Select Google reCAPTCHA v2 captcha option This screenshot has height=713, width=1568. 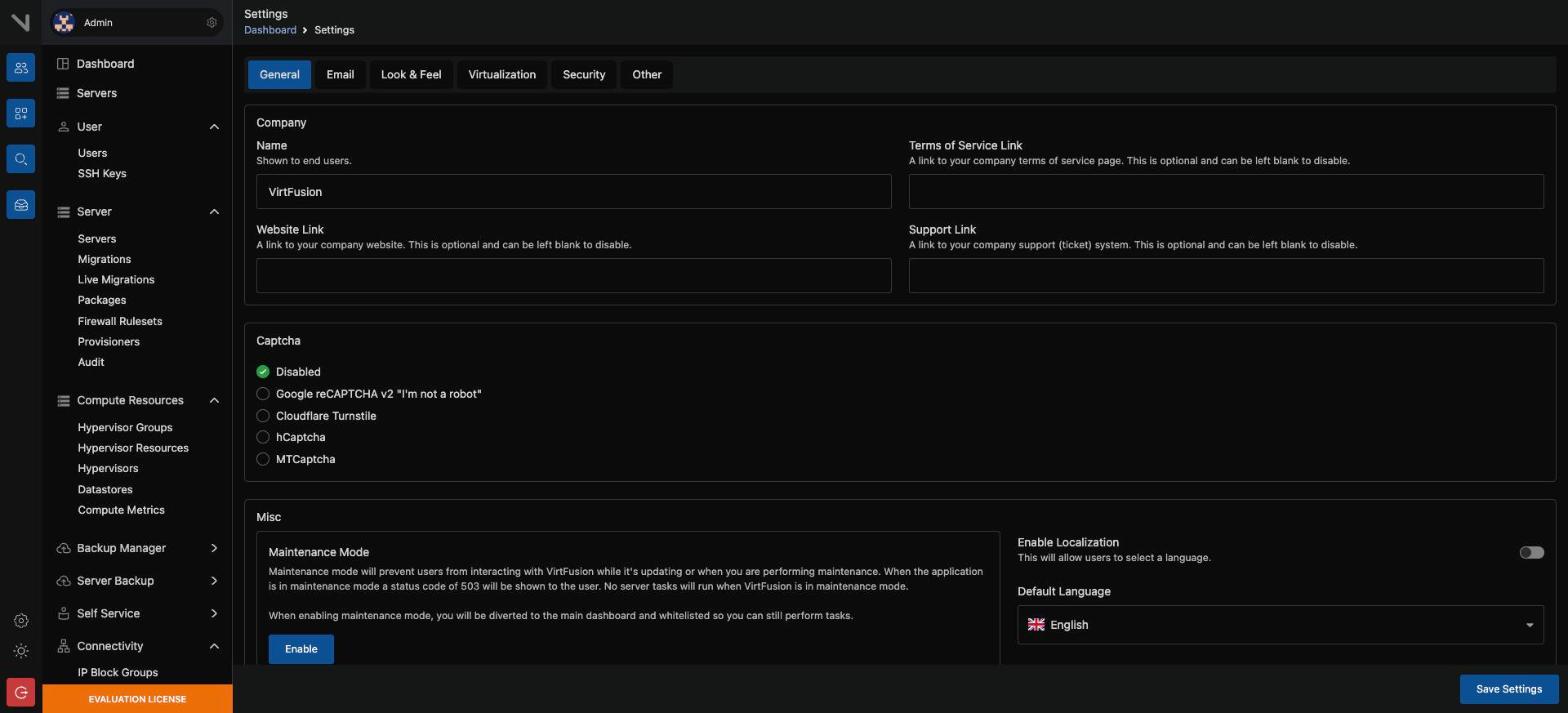[263, 394]
